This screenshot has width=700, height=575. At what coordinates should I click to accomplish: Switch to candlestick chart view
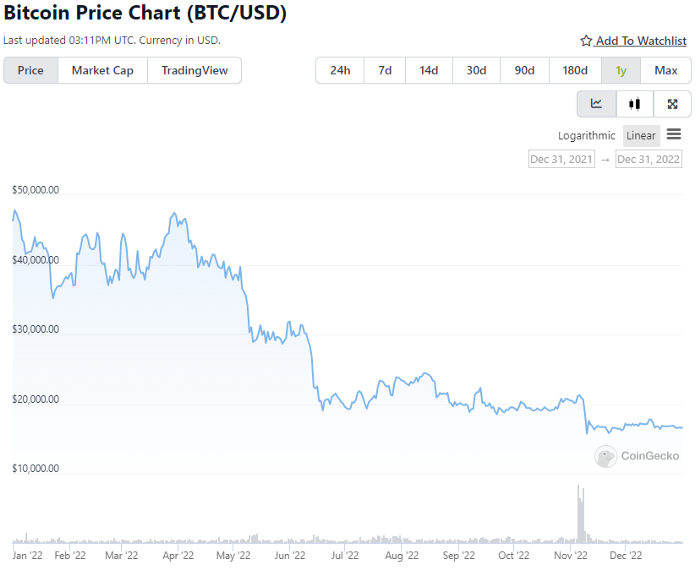click(634, 104)
